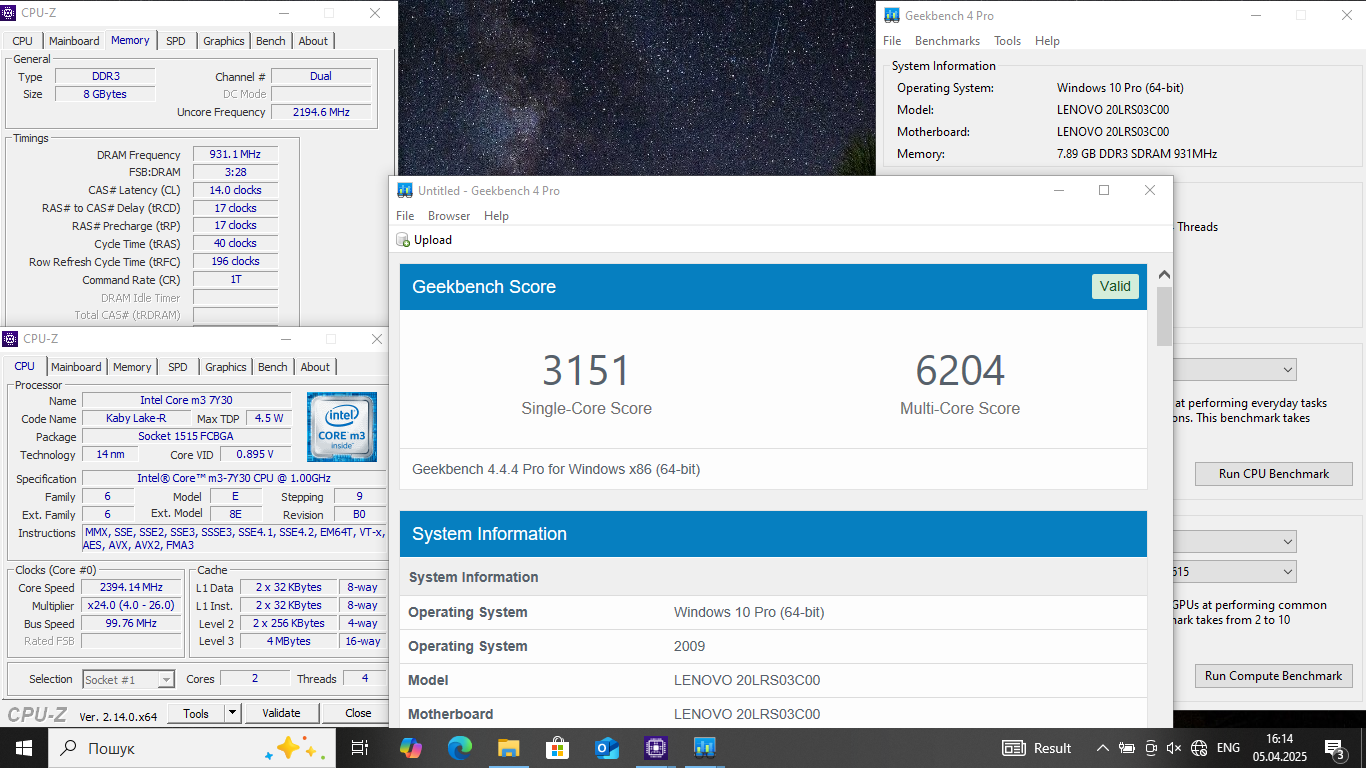1366x768 pixels.
Task: Open the Result news widget in the taskbar
Action: pyautogui.click(x=1037, y=748)
